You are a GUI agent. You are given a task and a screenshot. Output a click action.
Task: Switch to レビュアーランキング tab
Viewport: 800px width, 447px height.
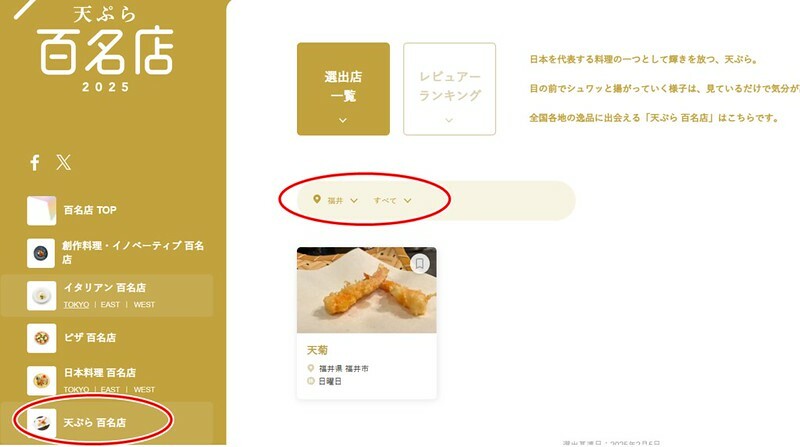(x=449, y=89)
